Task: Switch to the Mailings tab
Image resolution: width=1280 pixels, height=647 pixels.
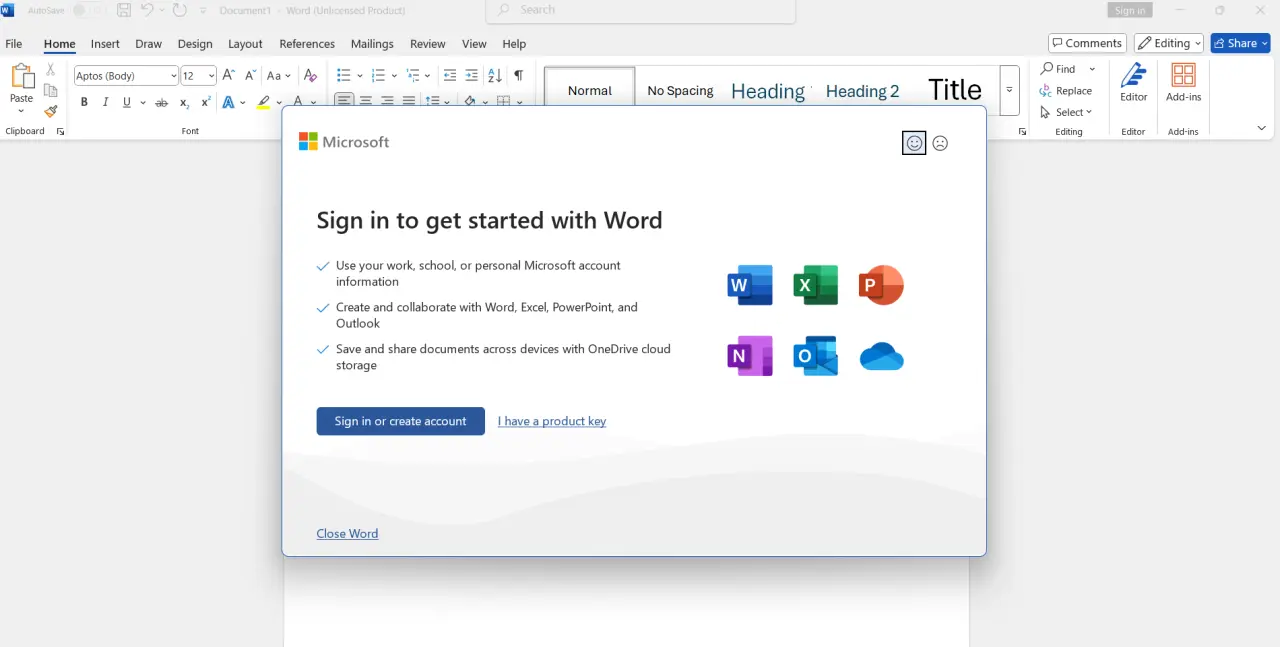Action: click(372, 44)
